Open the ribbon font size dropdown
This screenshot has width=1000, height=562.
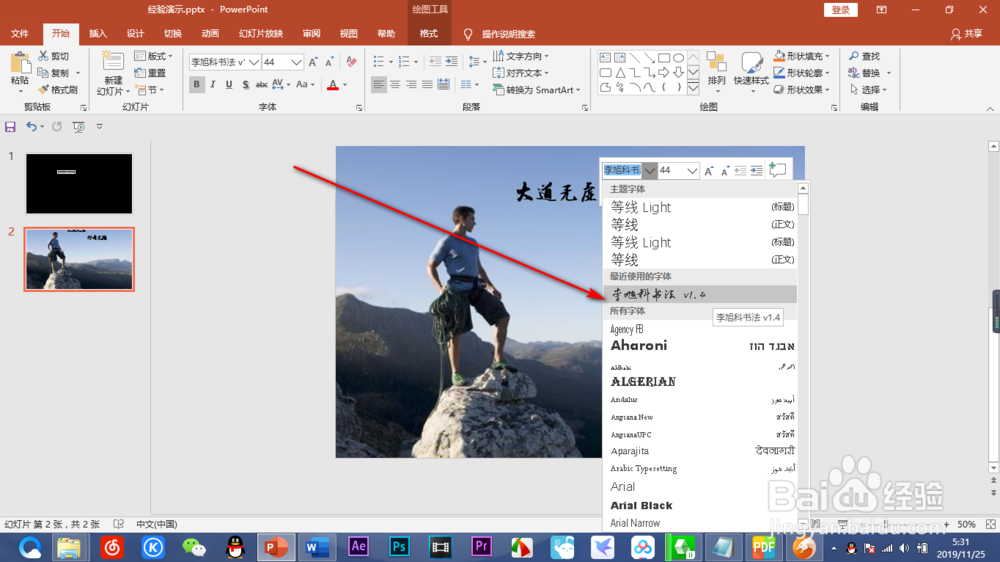pos(296,62)
